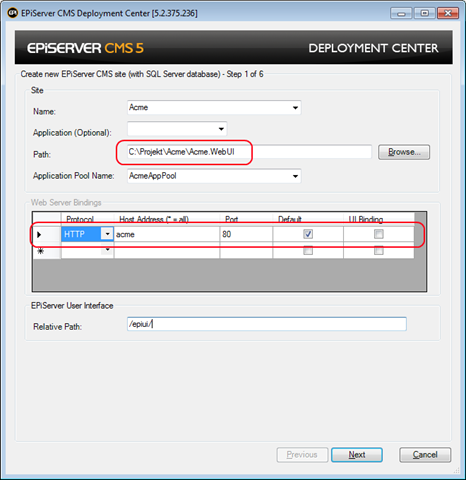The height and width of the screenshot is (480, 466).
Task: Maximize the Deployment Center window
Action: [x=425, y=13]
